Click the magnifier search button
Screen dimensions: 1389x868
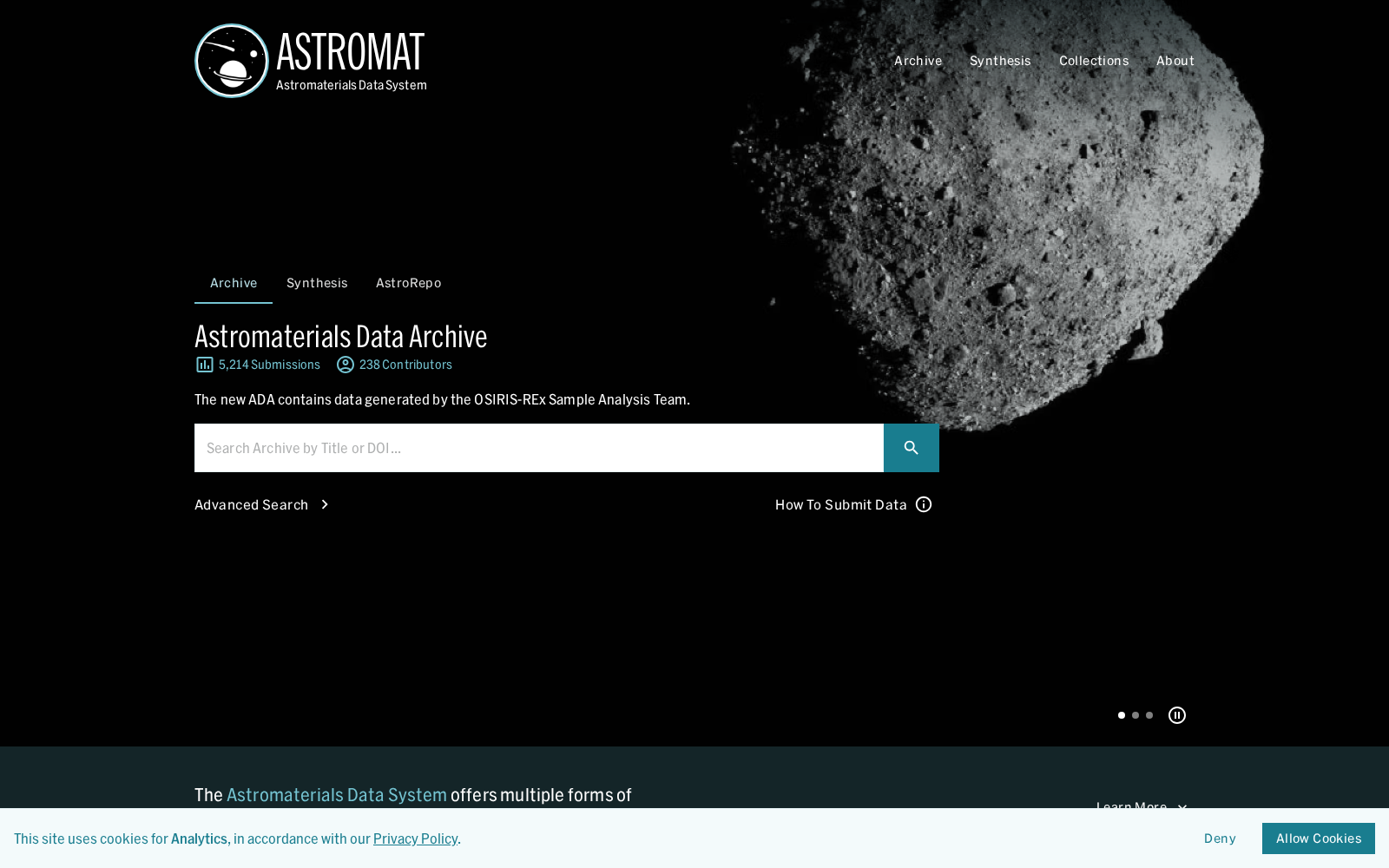coord(912,448)
